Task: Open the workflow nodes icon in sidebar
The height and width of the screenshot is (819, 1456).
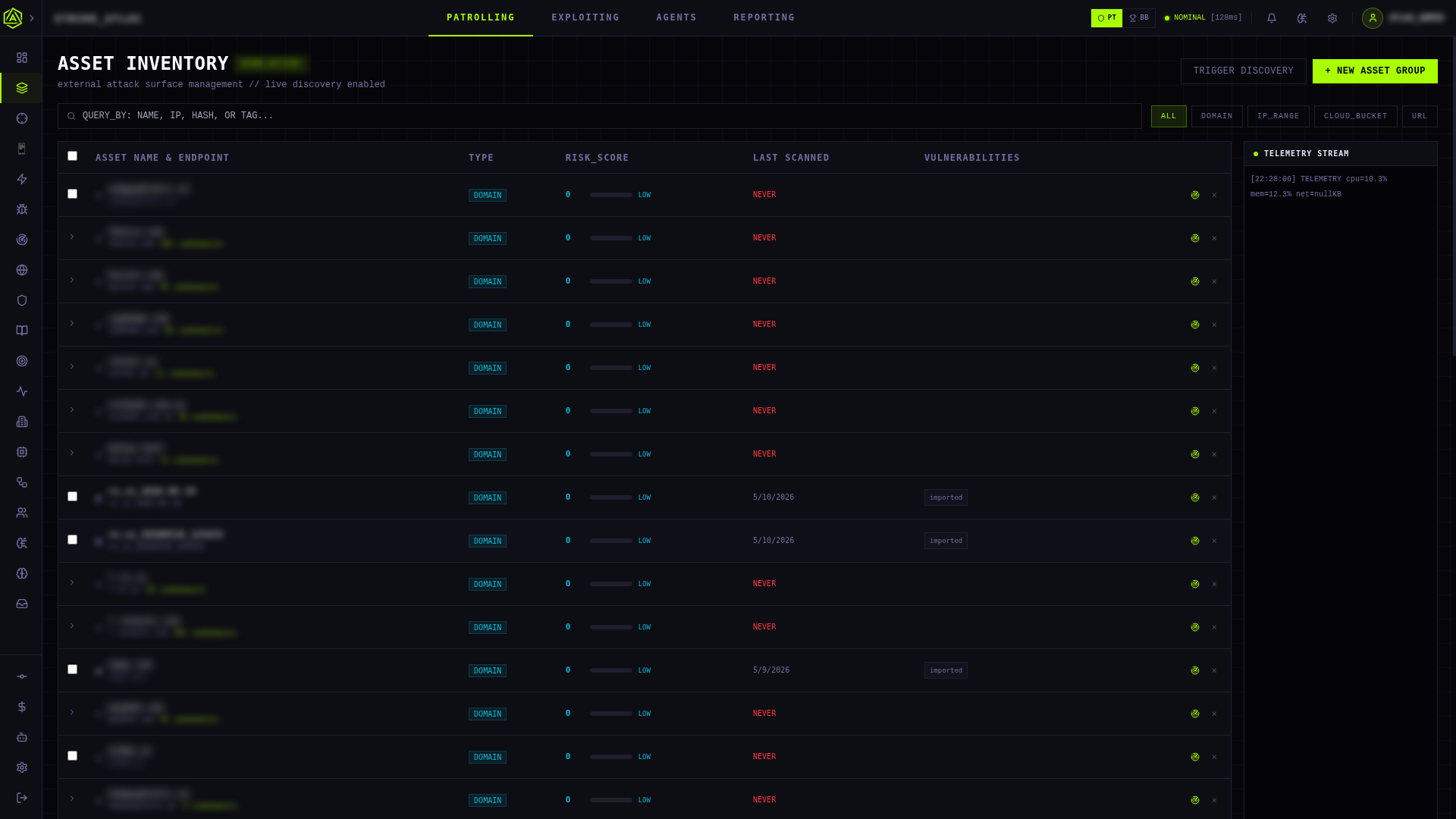Action: (x=22, y=482)
